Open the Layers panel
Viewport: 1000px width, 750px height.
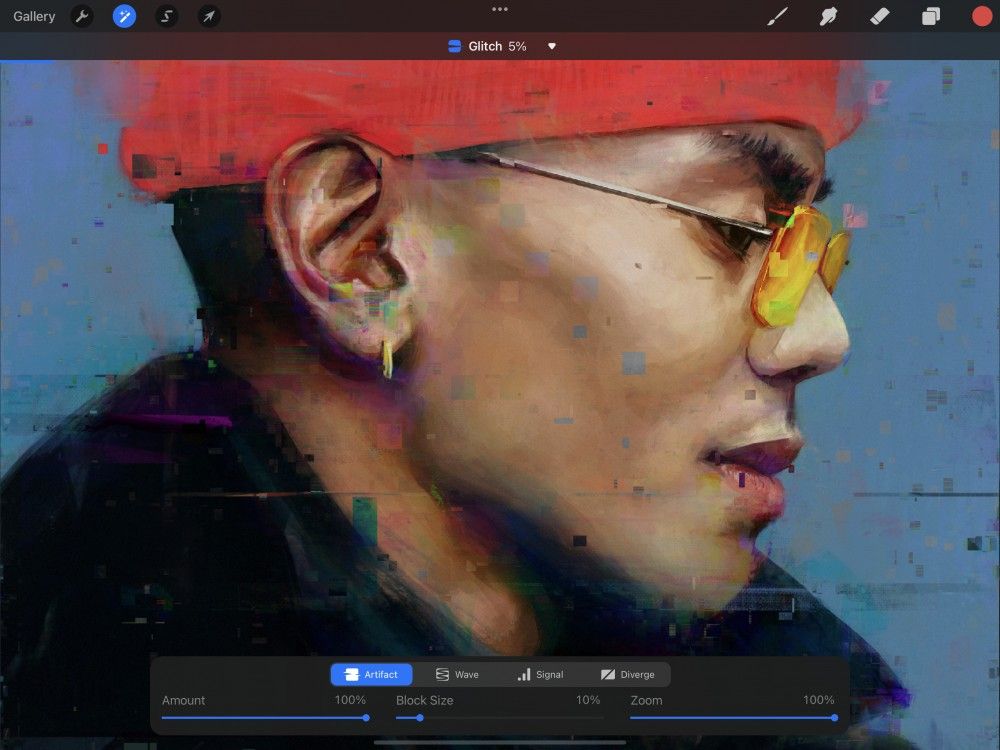tap(929, 16)
